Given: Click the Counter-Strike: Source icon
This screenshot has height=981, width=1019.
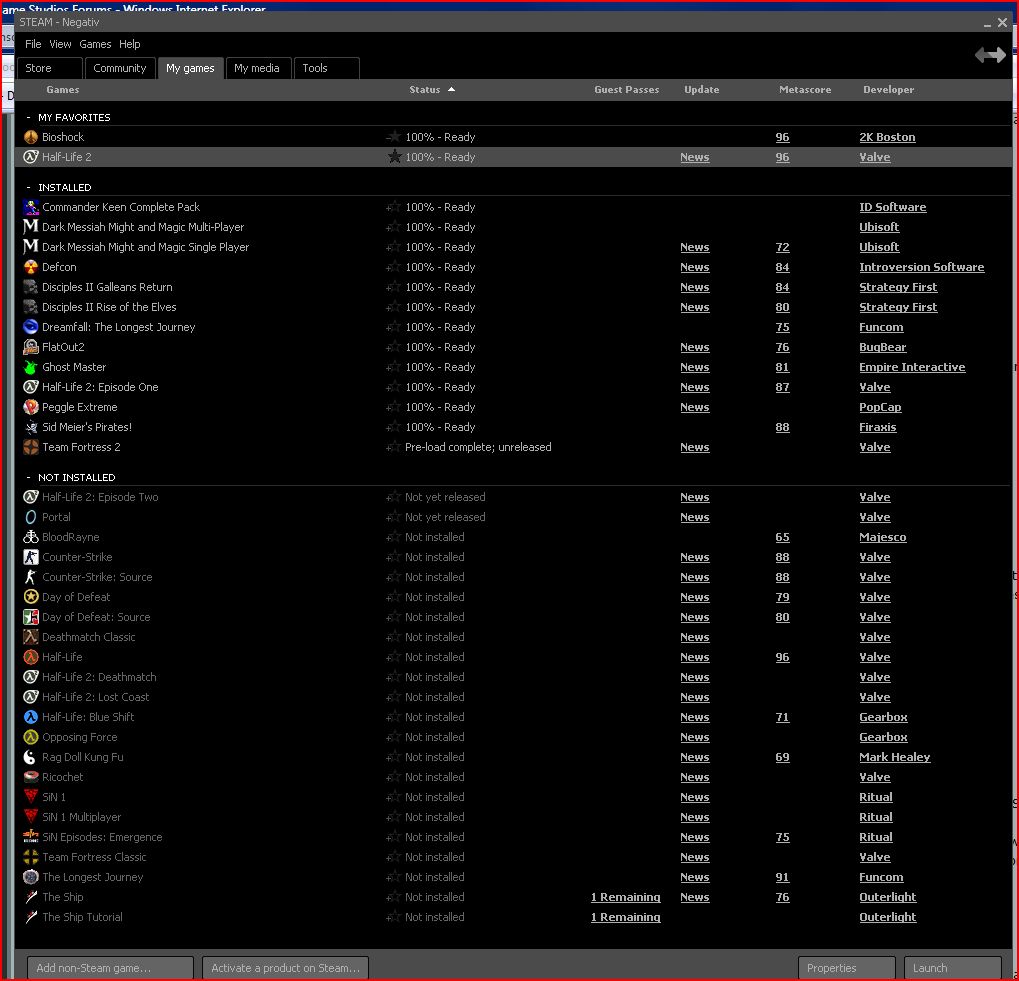Looking at the screenshot, I should pyautogui.click(x=31, y=577).
